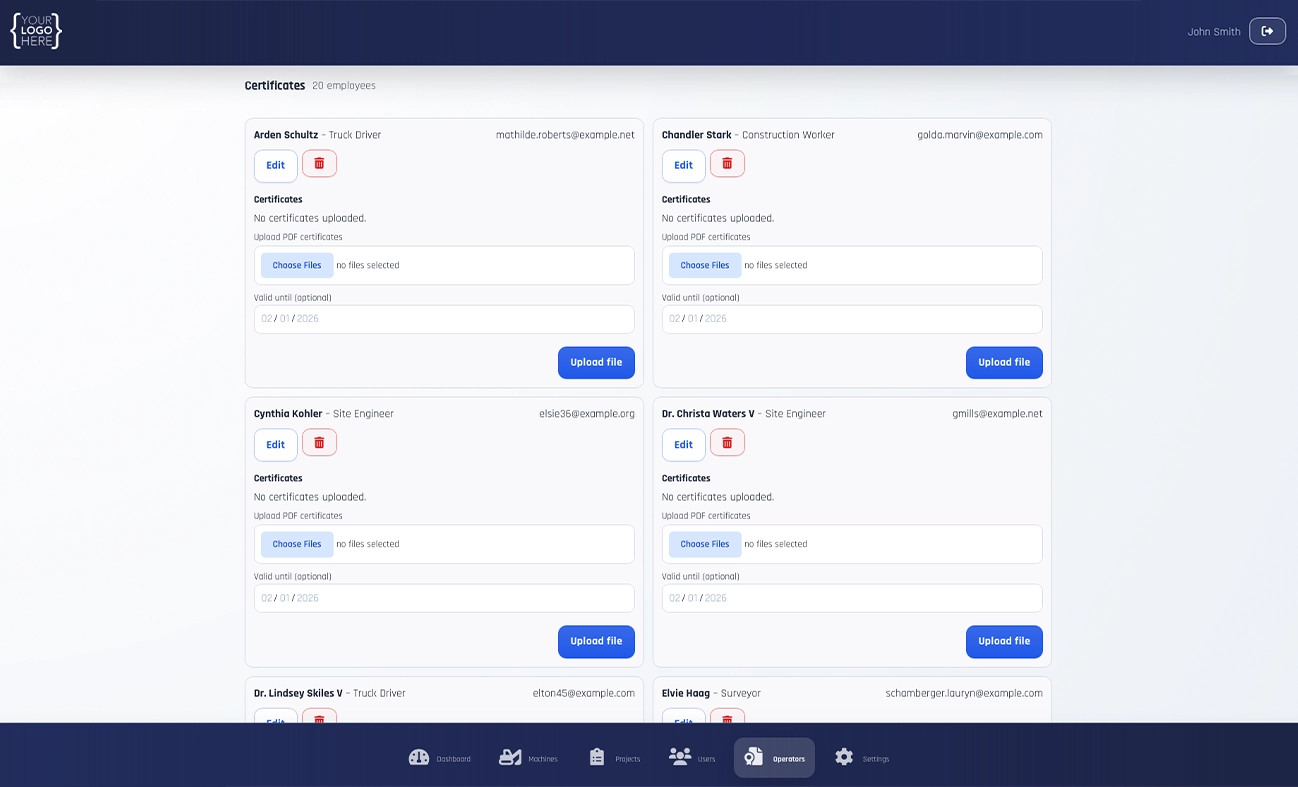Viewport: 1298px width, 787px height.
Task: Upload file for Arden Schultz
Action: click(x=596, y=362)
